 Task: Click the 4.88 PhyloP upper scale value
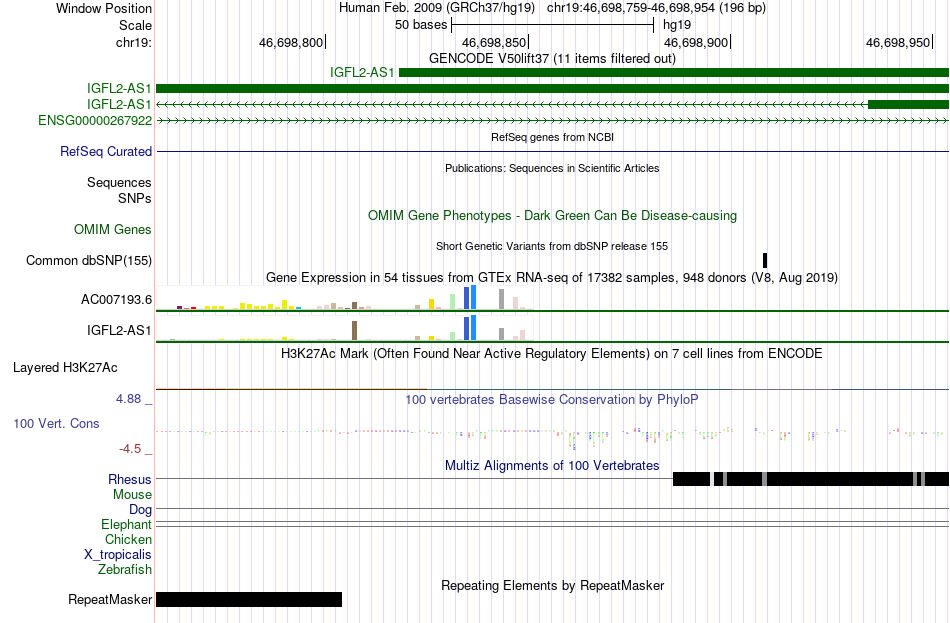coord(128,399)
